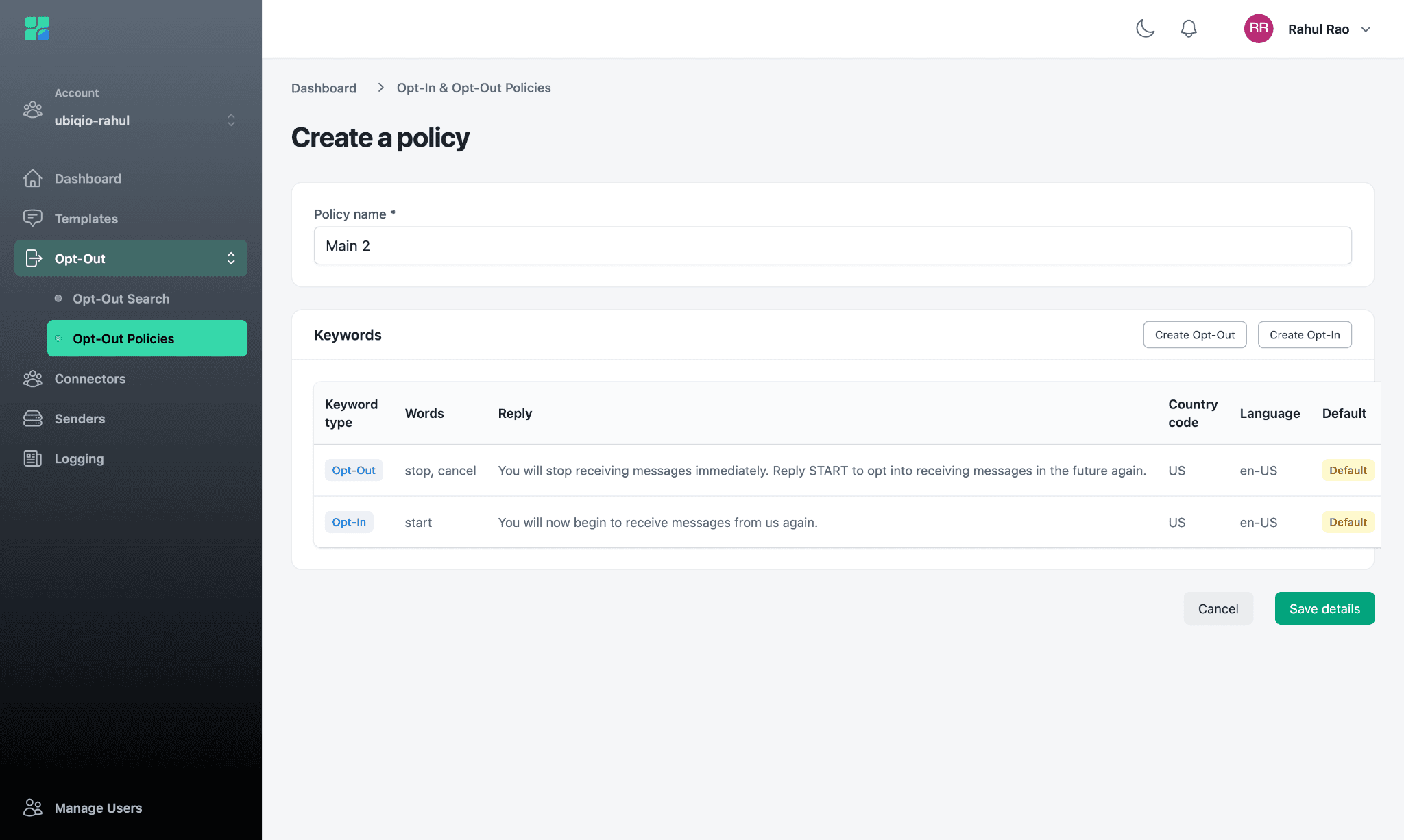Open the Rahul Rao profile dropdown
Image resolution: width=1404 pixels, height=840 pixels.
tap(1366, 29)
